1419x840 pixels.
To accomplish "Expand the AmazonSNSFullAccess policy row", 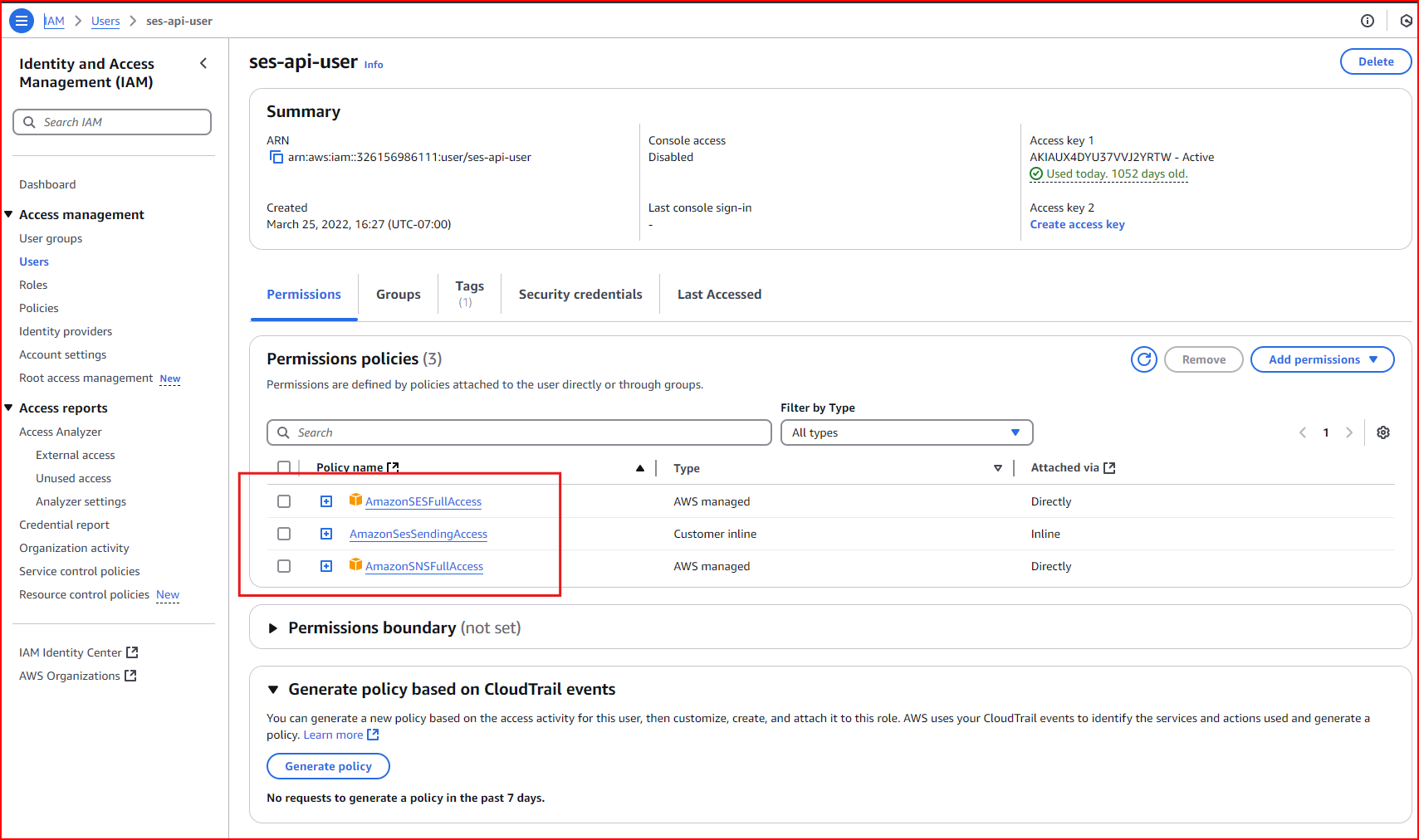I will coord(326,566).
